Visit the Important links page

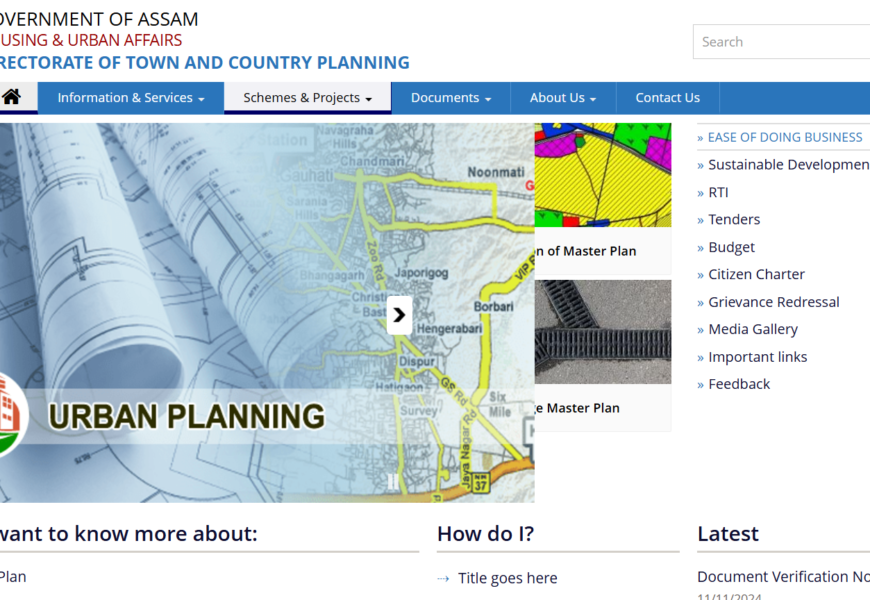point(757,357)
